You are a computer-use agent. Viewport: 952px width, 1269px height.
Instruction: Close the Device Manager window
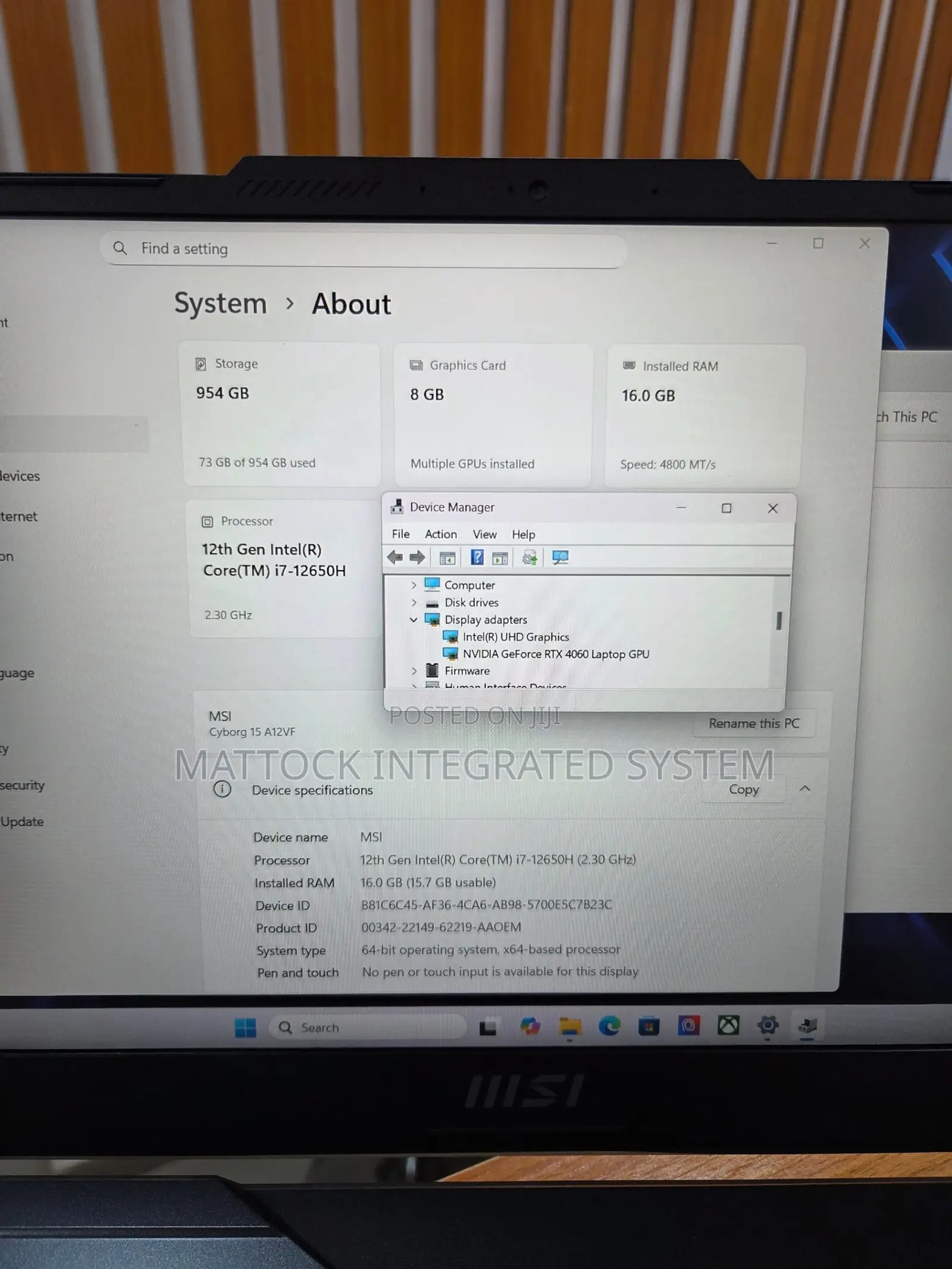click(x=772, y=508)
